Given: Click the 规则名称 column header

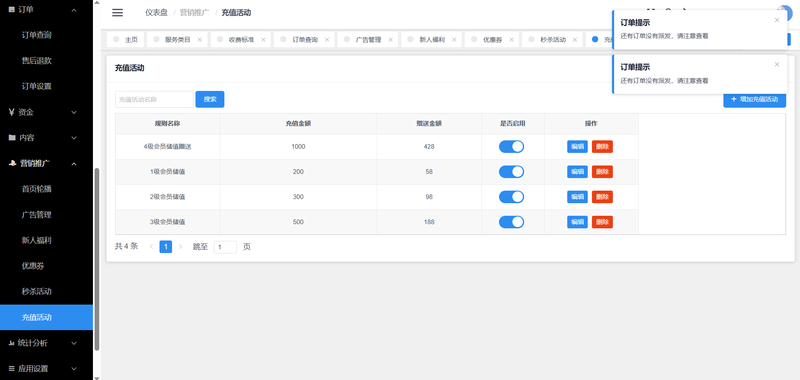Looking at the screenshot, I should [x=168, y=123].
